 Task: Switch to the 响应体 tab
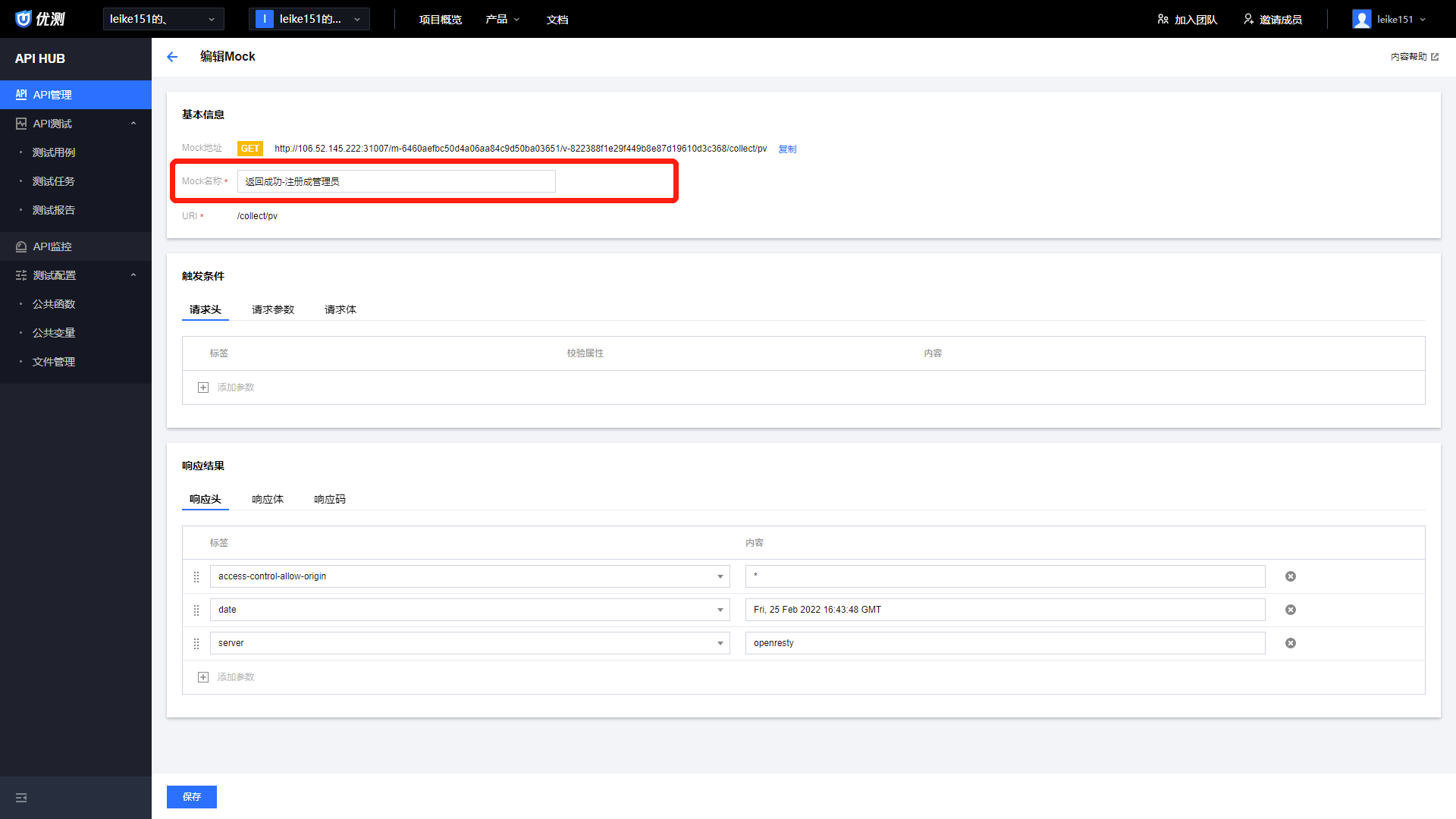268,499
